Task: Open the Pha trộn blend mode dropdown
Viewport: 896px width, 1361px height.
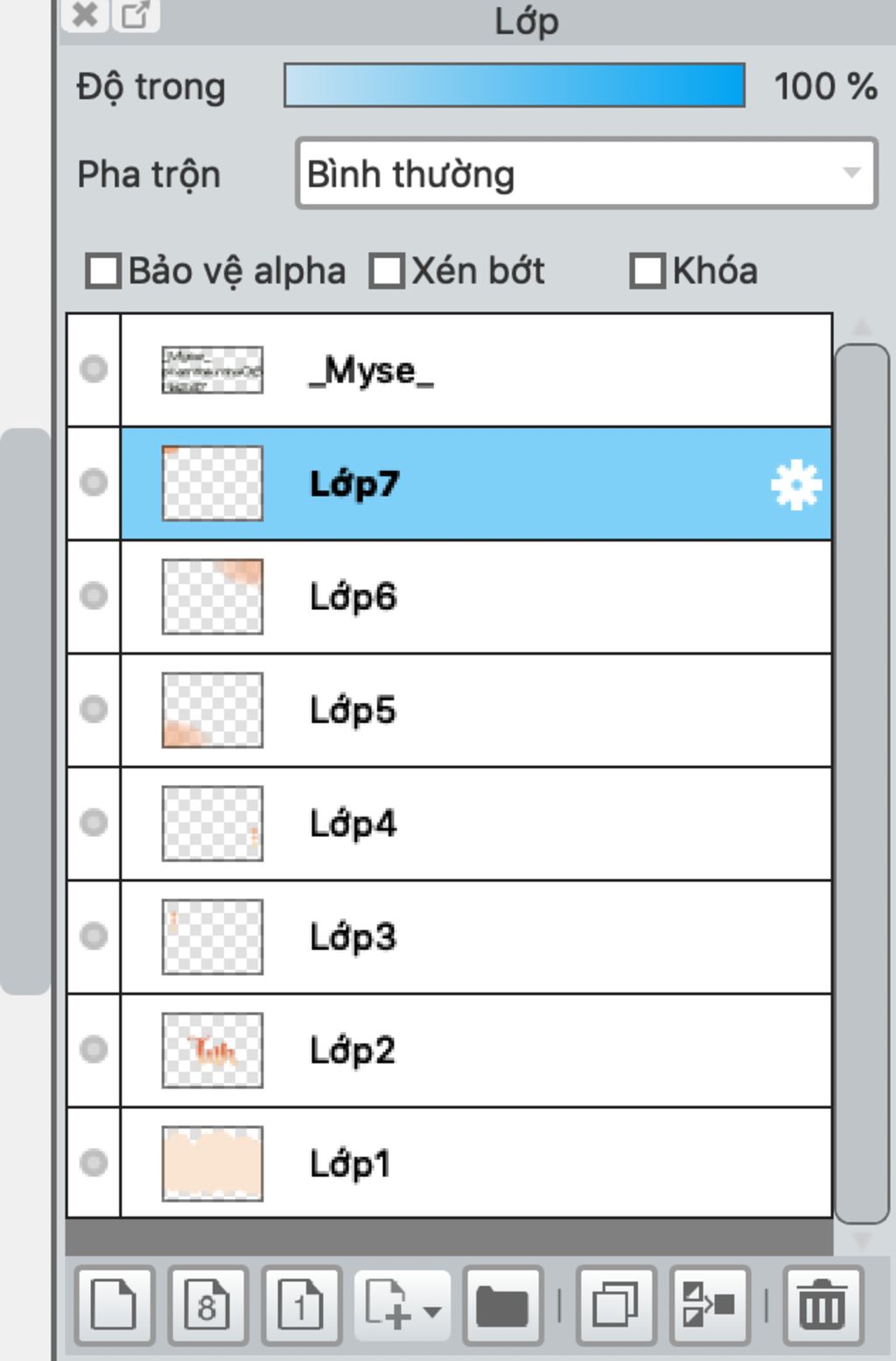Action: click(x=586, y=173)
